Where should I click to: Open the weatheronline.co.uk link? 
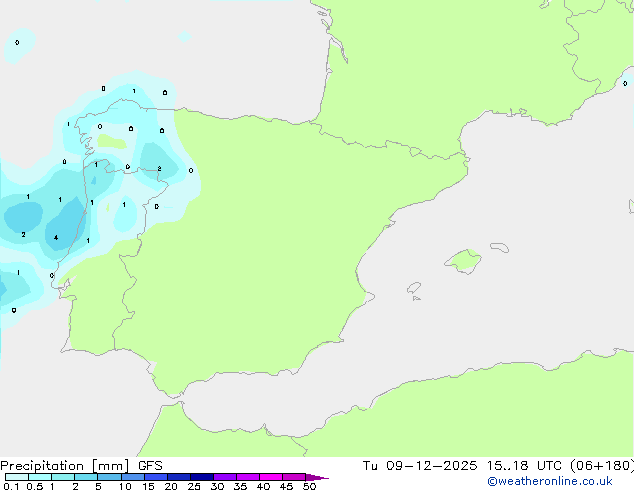click(550, 481)
